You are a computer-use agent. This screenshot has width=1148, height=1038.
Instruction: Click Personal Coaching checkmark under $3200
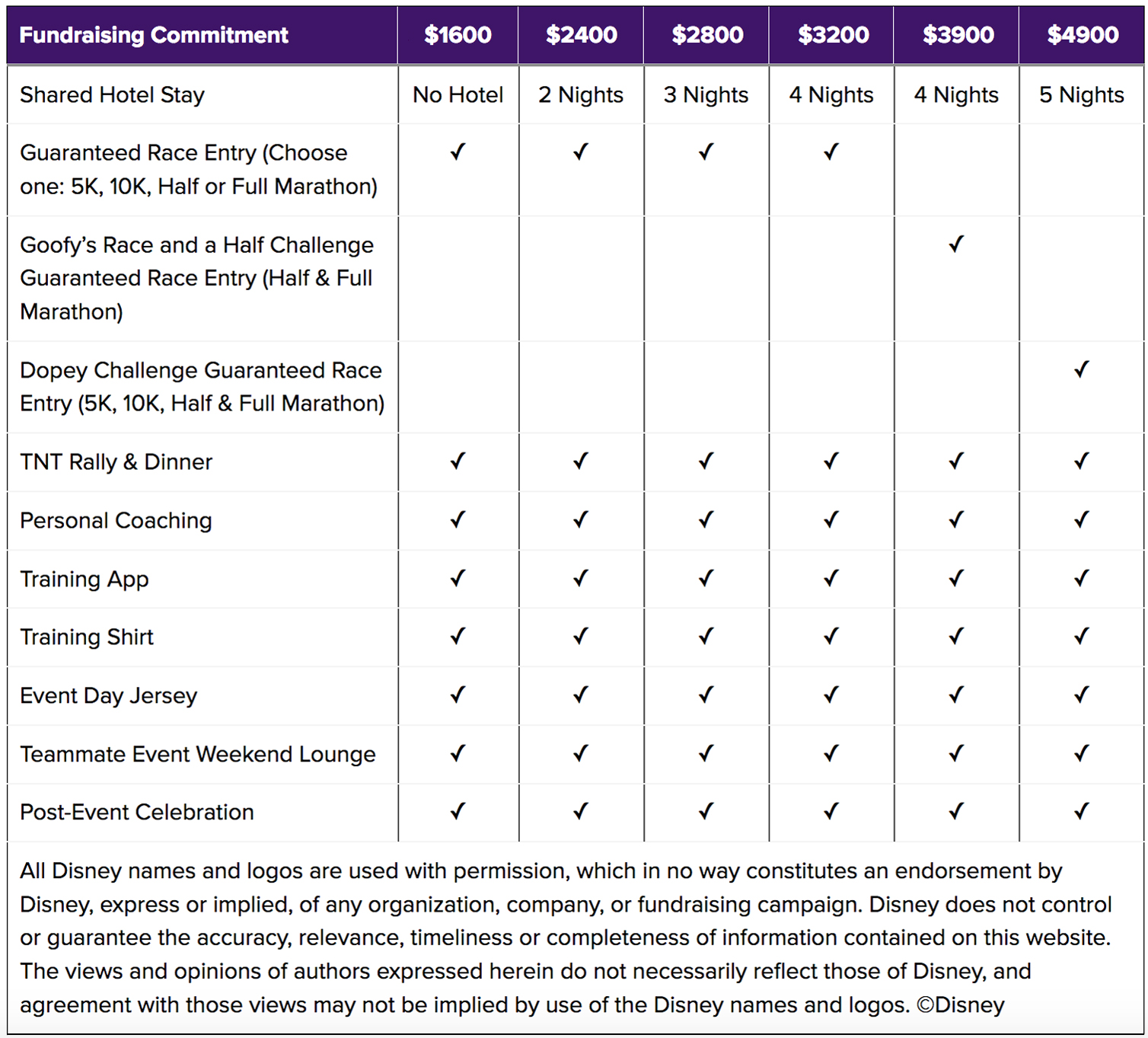pos(831,519)
